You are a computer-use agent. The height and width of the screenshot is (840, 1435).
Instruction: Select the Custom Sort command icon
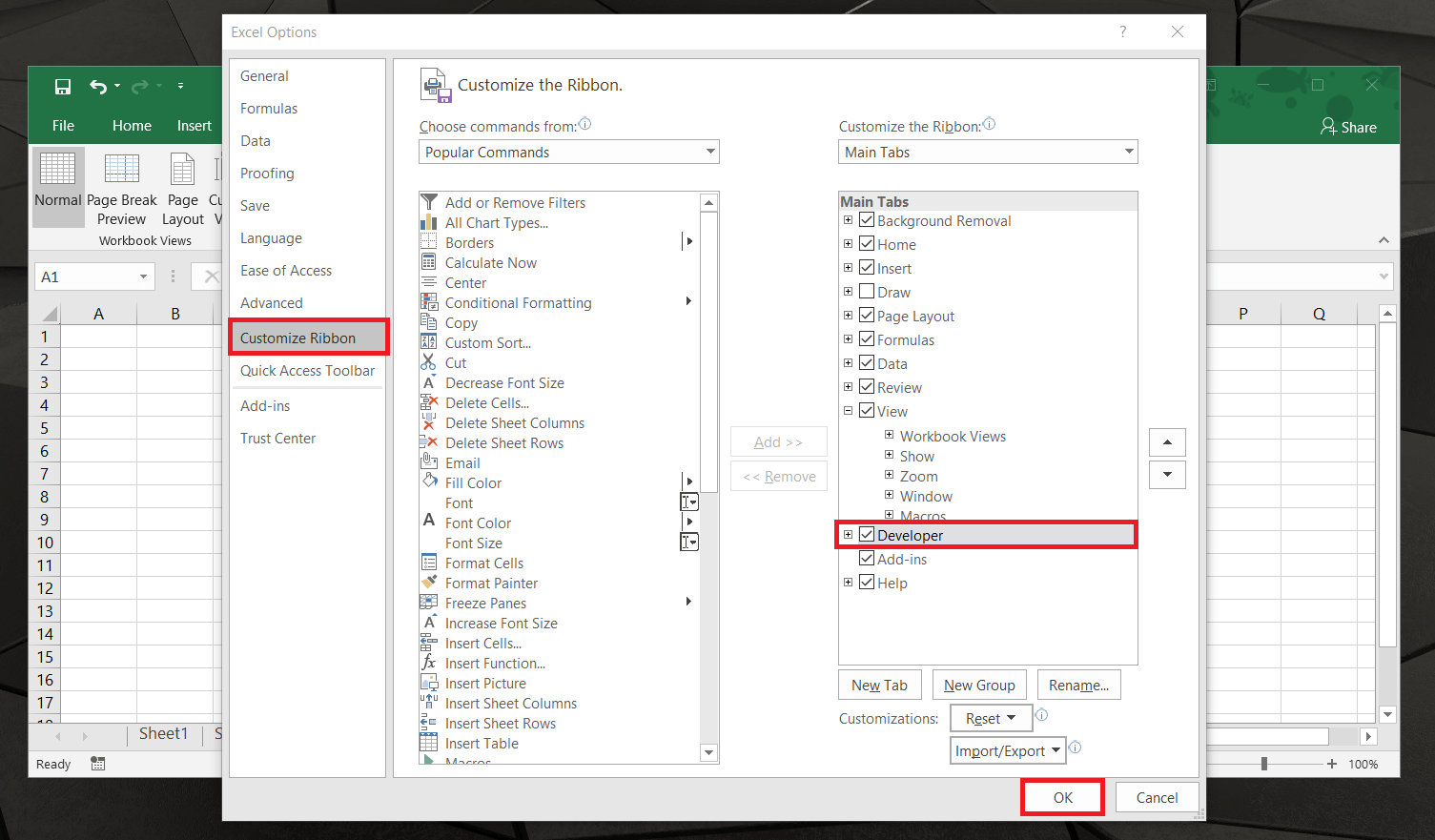[429, 342]
